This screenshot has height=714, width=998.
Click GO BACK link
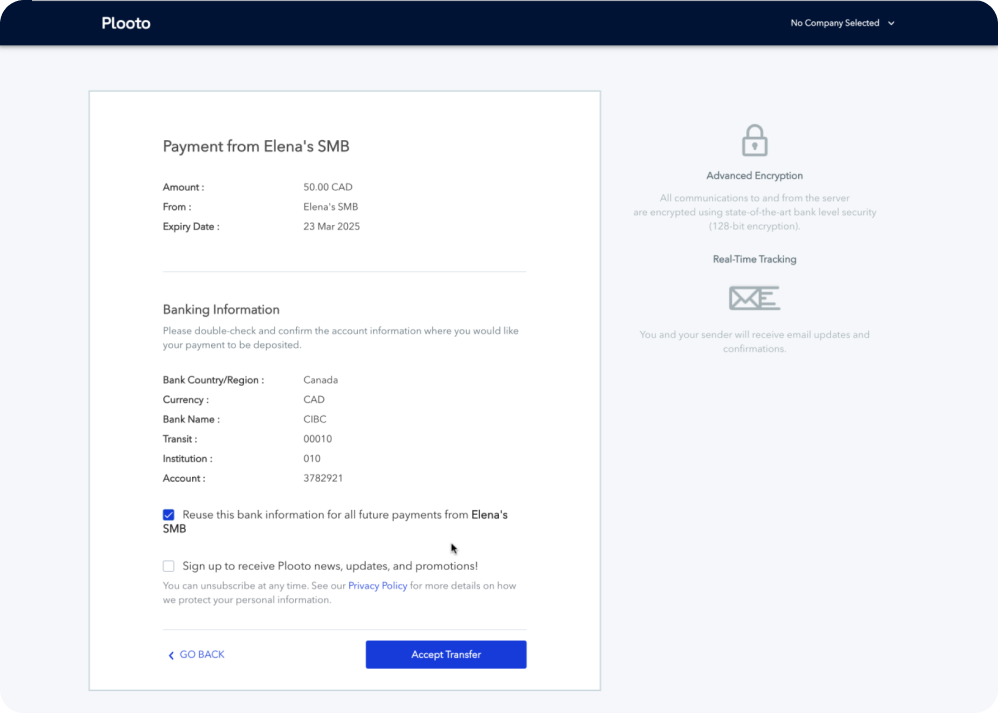pos(196,654)
